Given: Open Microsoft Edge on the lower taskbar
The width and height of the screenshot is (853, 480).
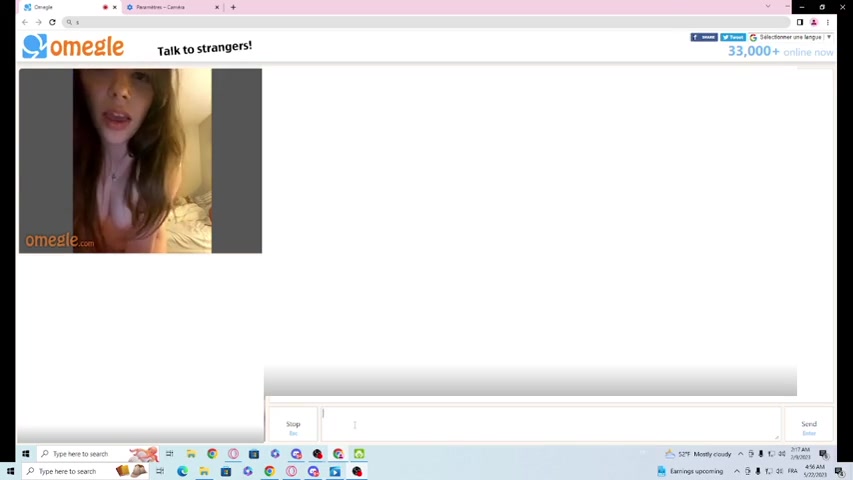Looking at the screenshot, I should click(182, 471).
